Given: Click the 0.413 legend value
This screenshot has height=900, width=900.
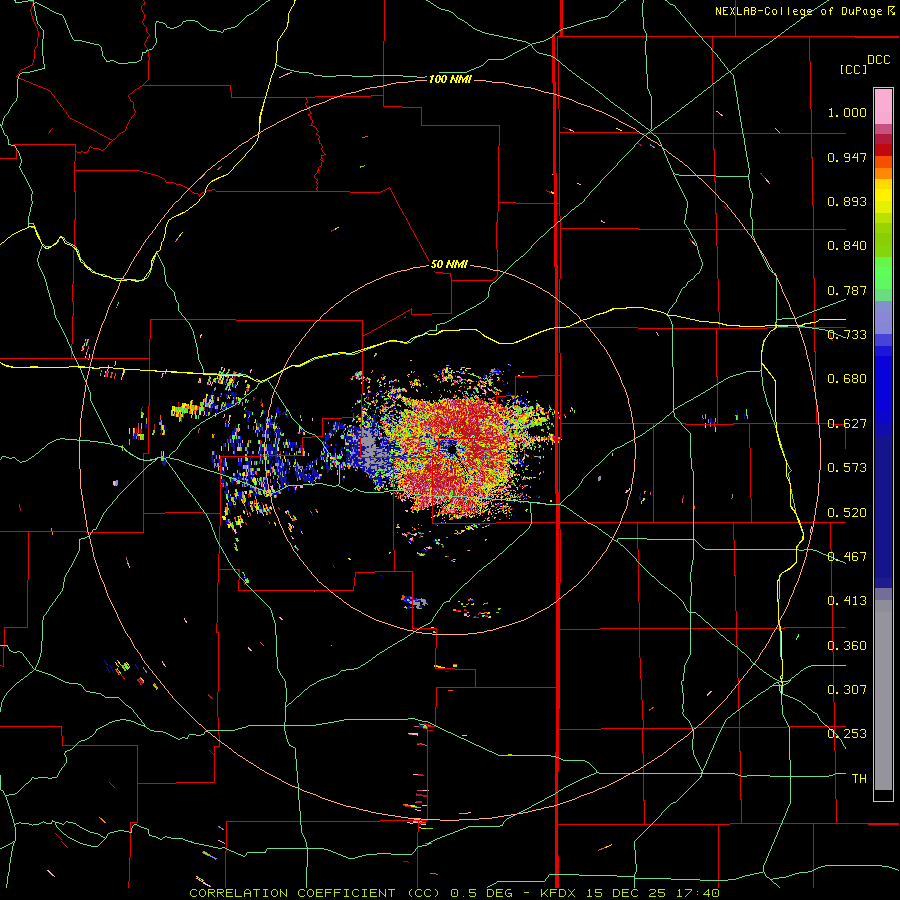Looking at the screenshot, I should pos(847,601).
